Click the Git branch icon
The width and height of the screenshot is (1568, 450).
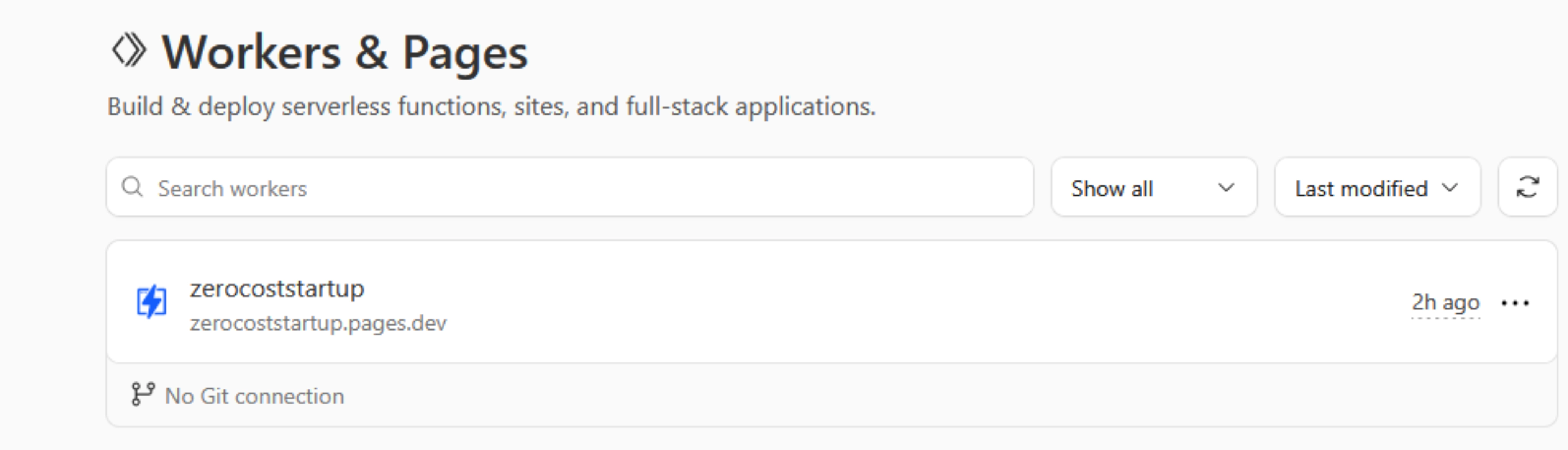pyautogui.click(x=143, y=394)
